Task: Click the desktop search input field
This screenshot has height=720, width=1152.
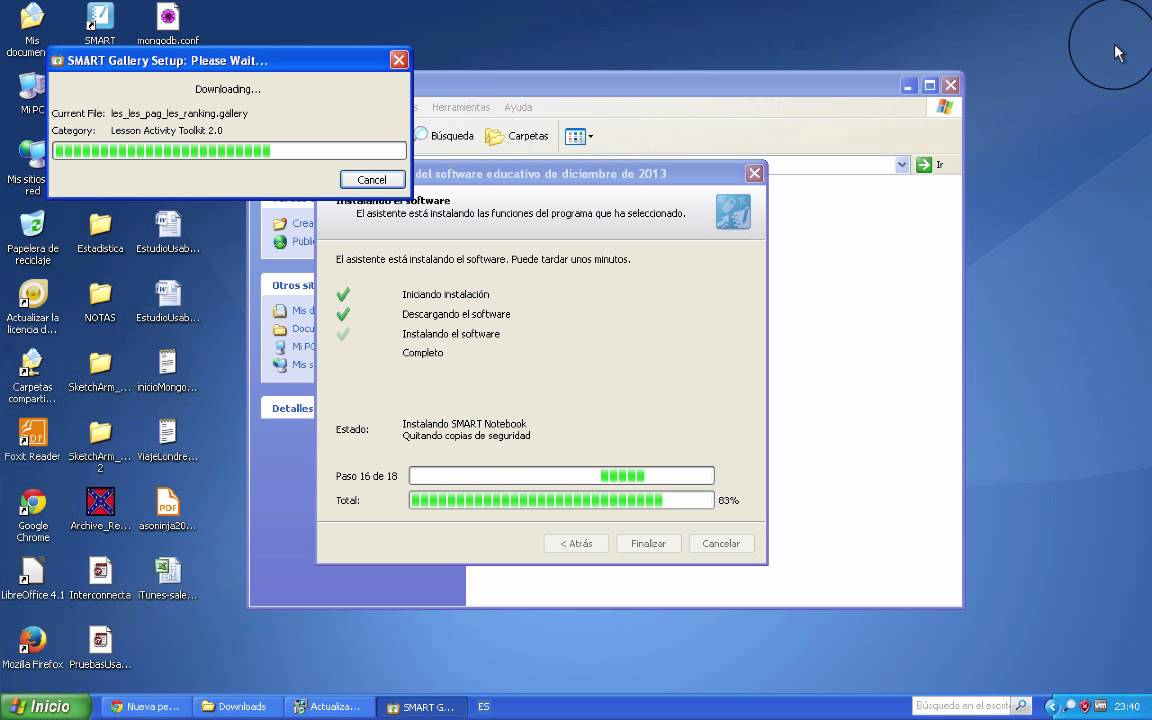Action: tap(961, 706)
